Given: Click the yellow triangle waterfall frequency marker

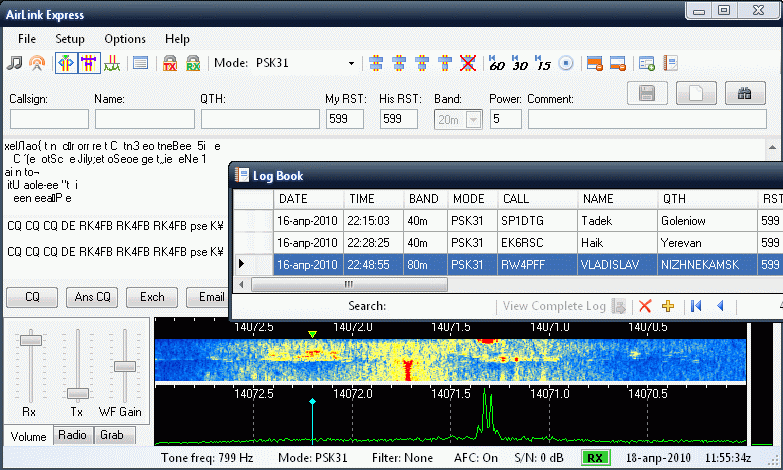Looking at the screenshot, I should click(312, 334).
